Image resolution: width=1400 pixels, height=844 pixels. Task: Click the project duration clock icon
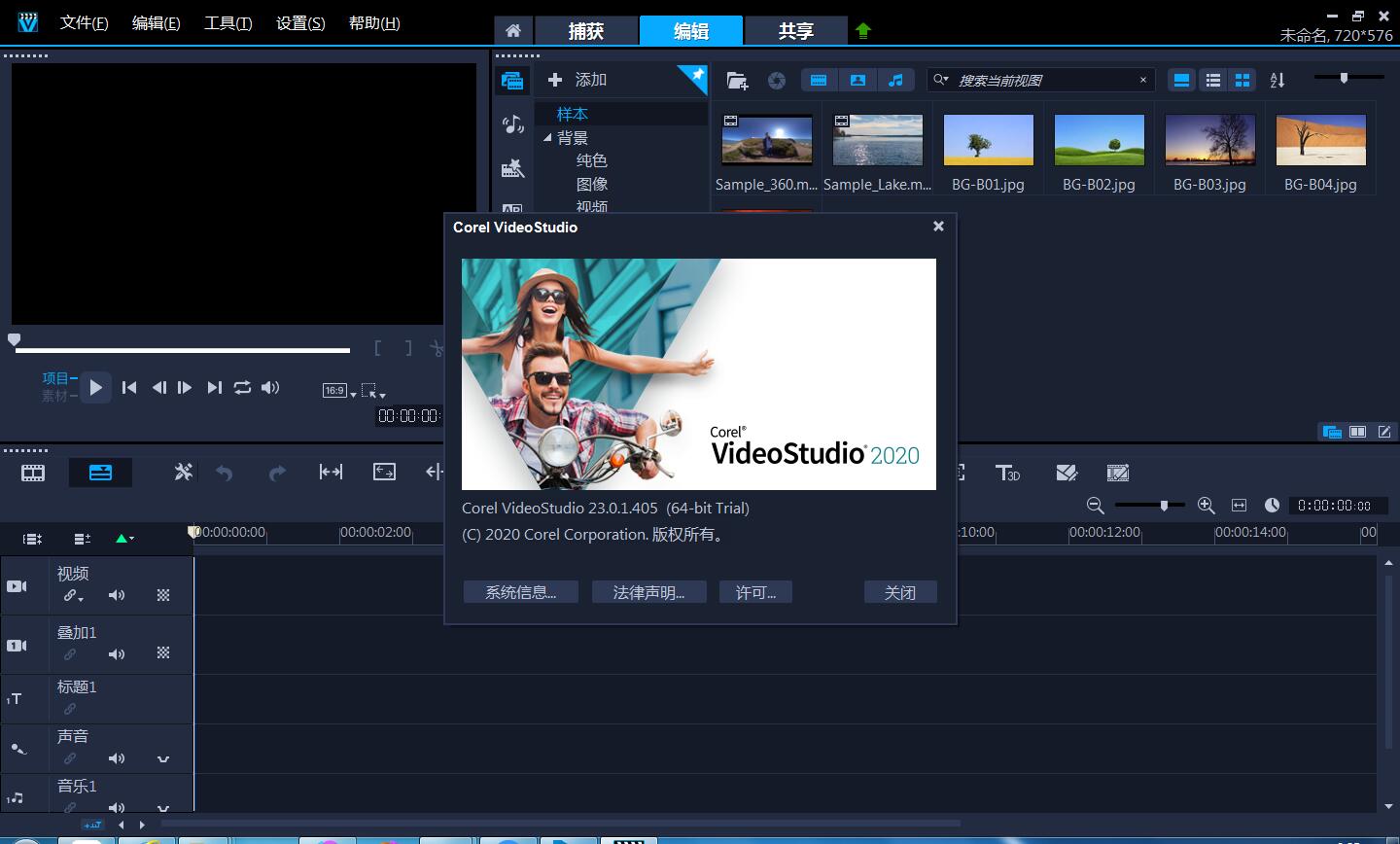click(x=1272, y=506)
